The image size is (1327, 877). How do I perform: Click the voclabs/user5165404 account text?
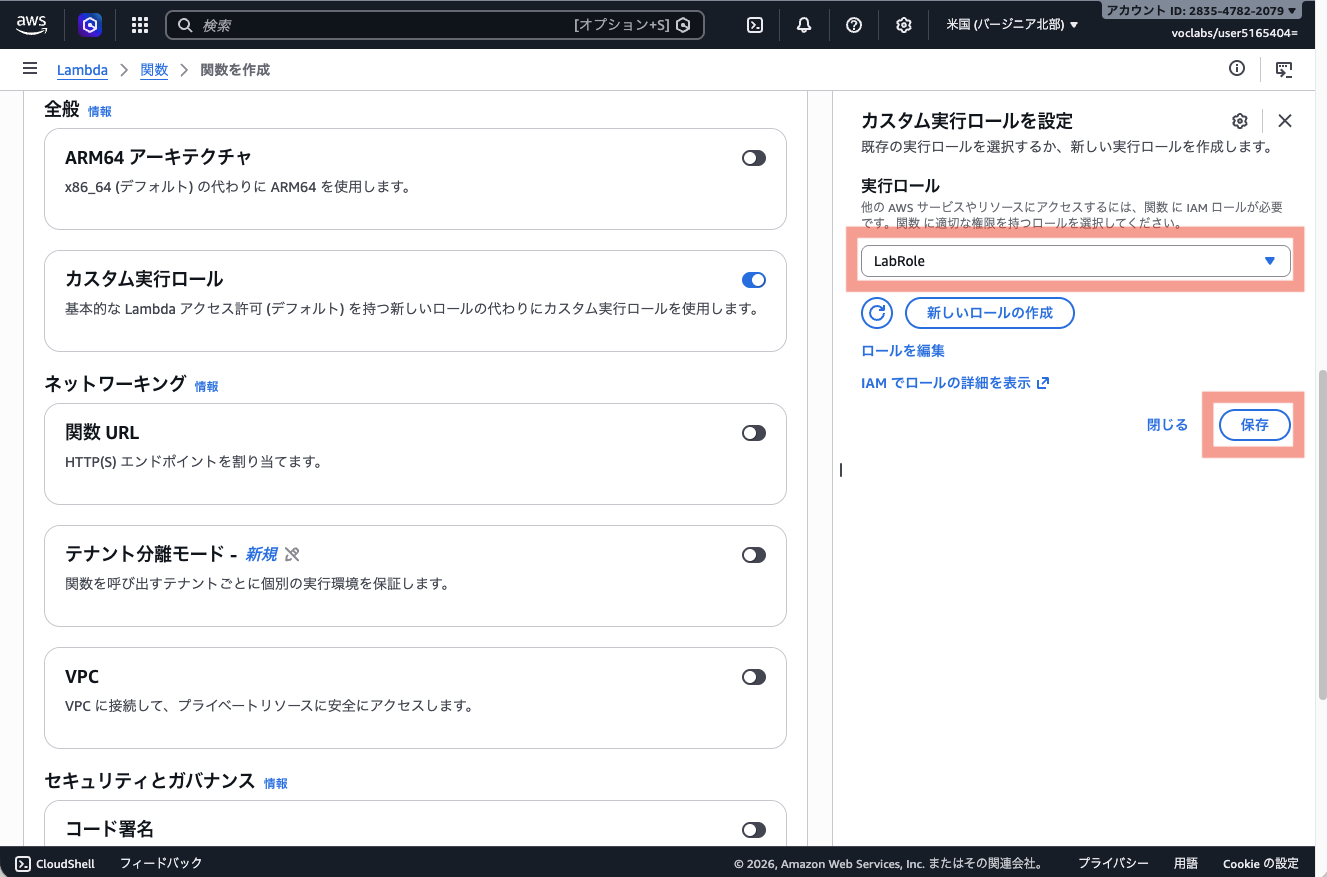point(1235,33)
